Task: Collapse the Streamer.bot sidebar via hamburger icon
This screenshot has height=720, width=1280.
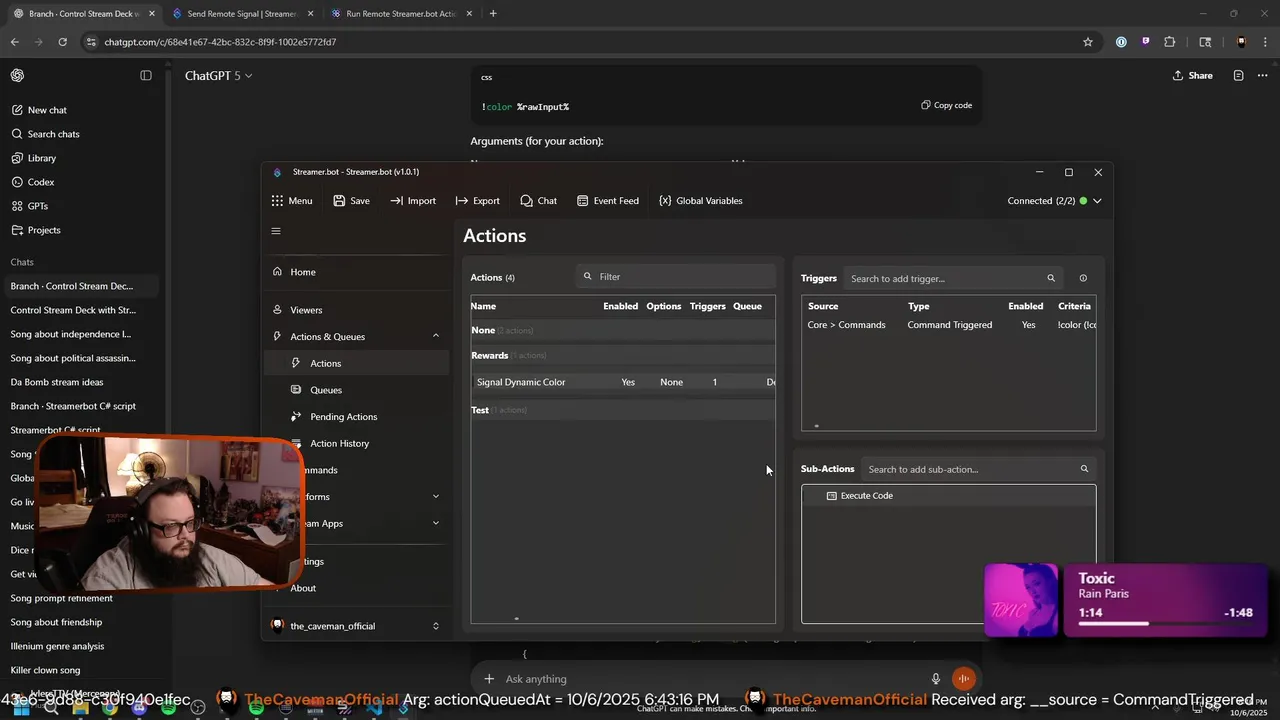Action: click(276, 231)
